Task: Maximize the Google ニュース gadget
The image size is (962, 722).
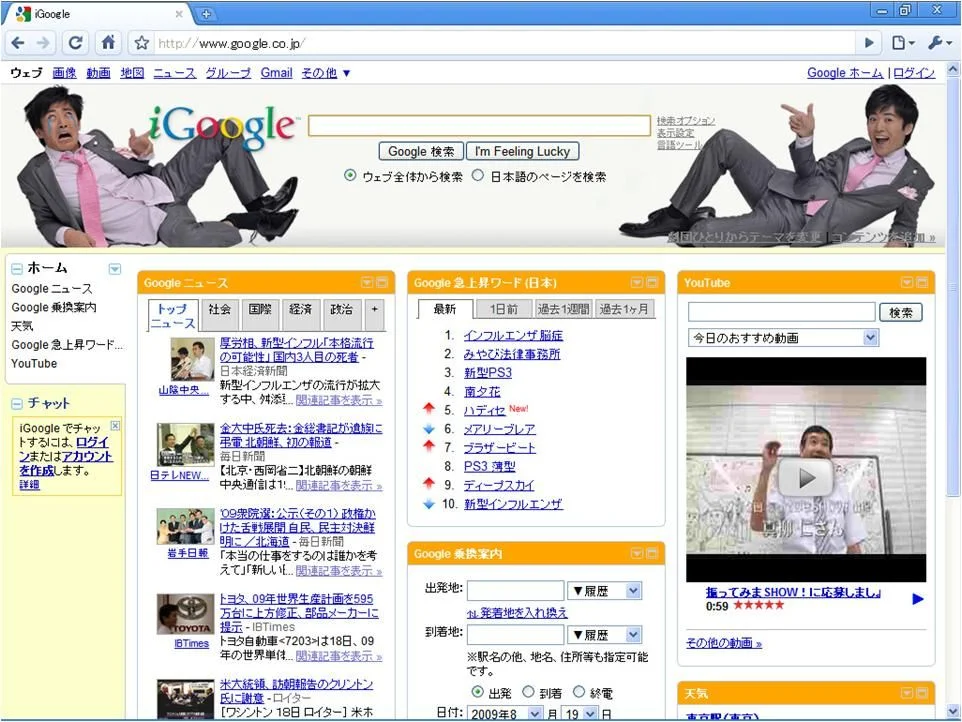Action: coord(382,282)
